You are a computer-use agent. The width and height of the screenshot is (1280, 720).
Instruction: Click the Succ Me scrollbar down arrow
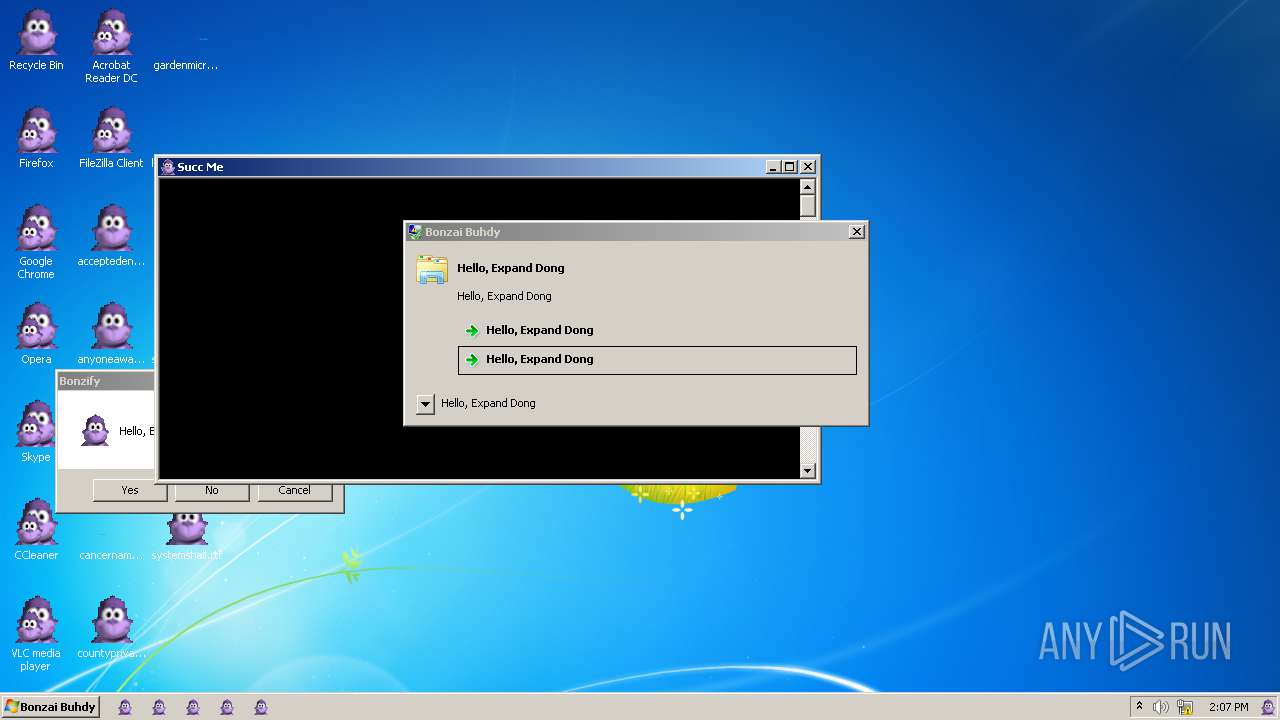pos(808,471)
